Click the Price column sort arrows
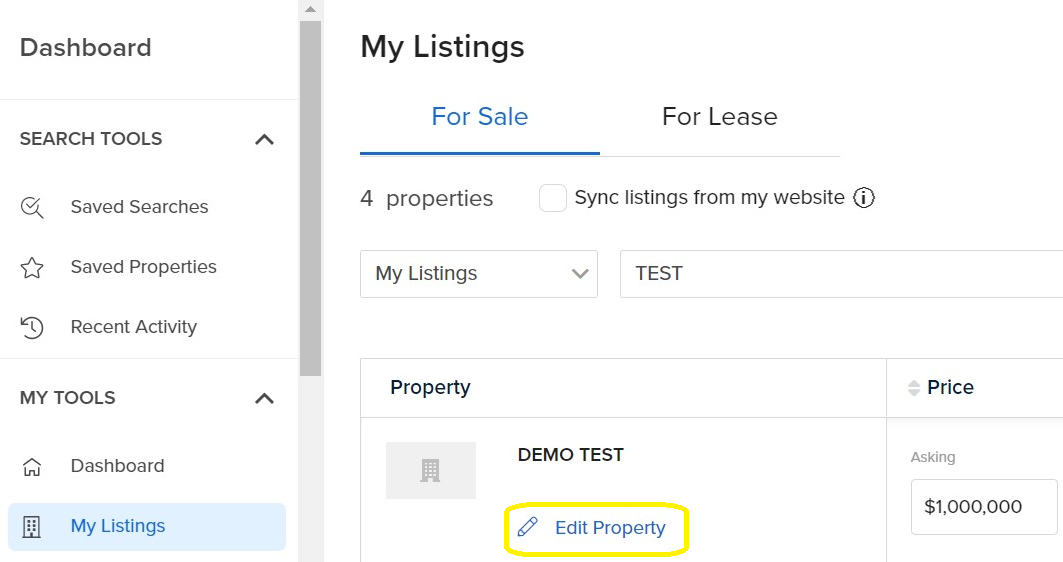Image resolution: width=1063 pixels, height=562 pixels. [913, 388]
